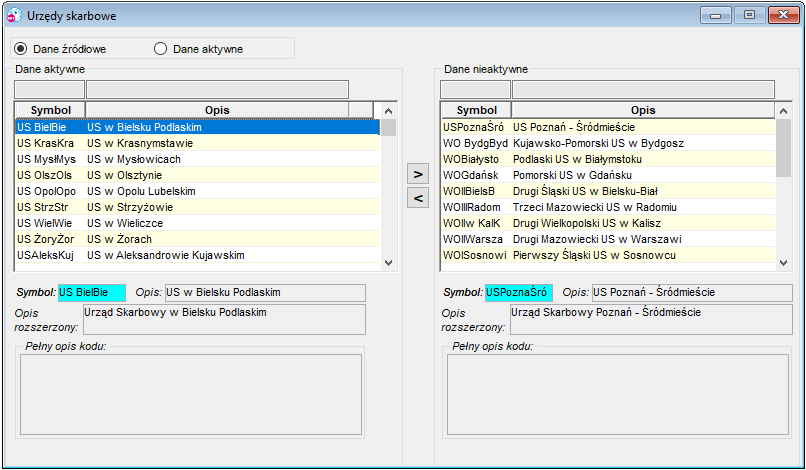Select row Kujawsko-Pomorski US w Bydgosz

coord(609,143)
